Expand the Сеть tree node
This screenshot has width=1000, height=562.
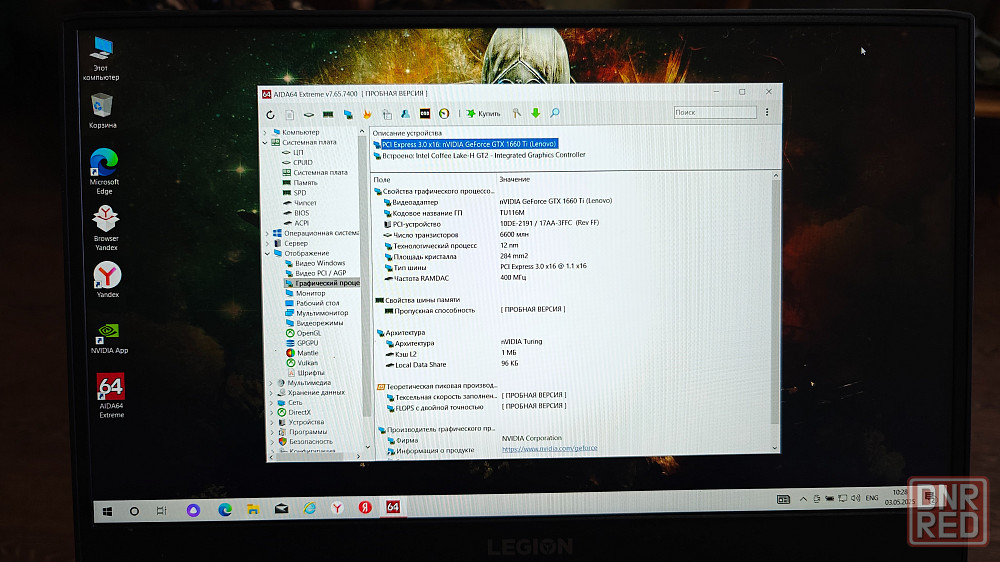tap(272, 403)
